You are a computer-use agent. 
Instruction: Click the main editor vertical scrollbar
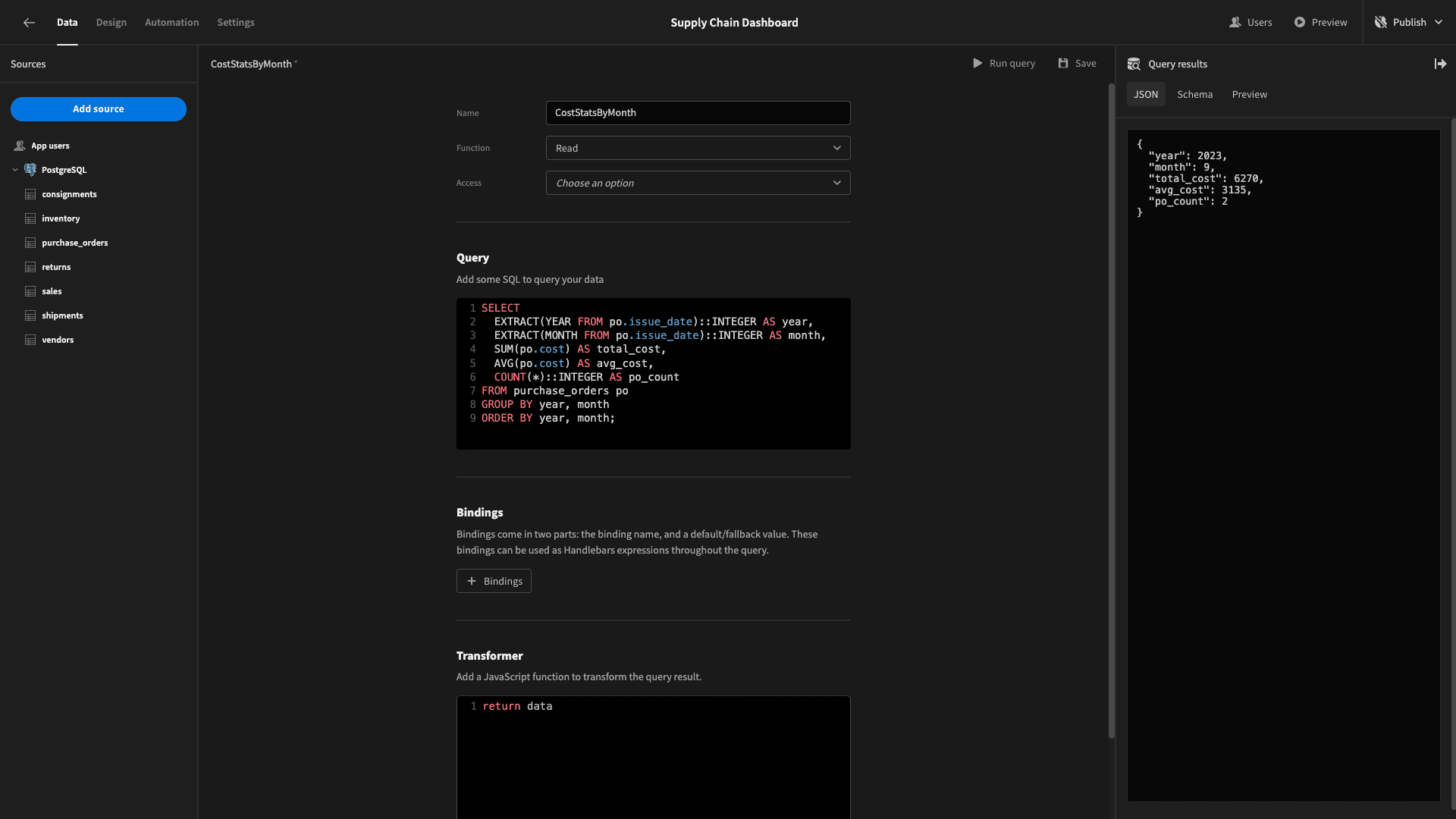click(x=1111, y=409)
